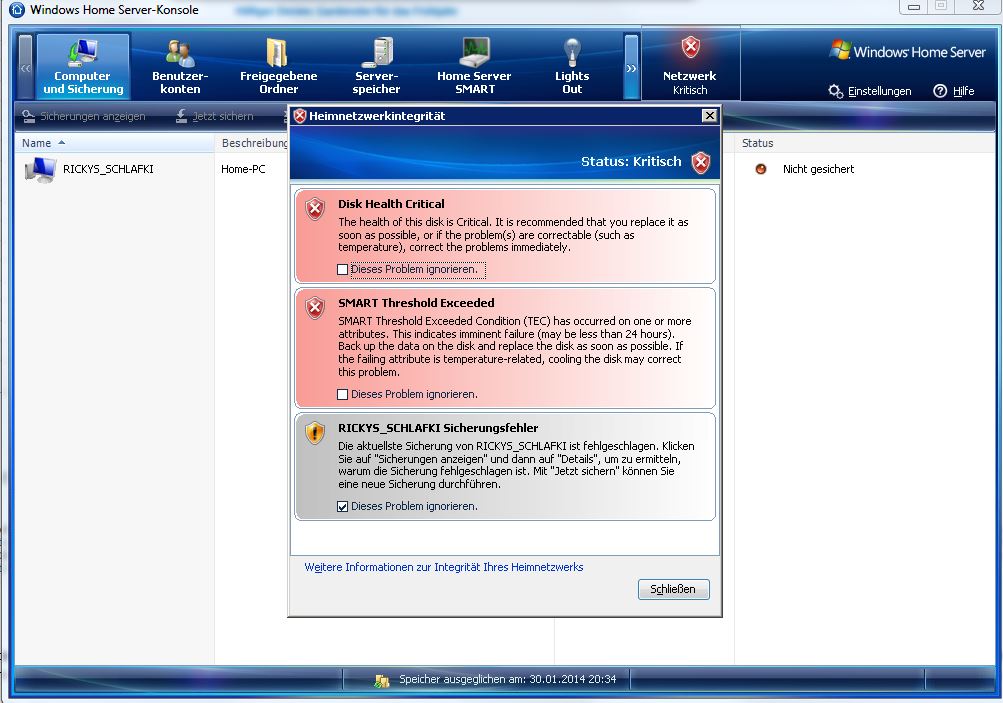Sort the list by the Name column
The height and width of the screenshot is (703, 1003).
coord(115,143)
